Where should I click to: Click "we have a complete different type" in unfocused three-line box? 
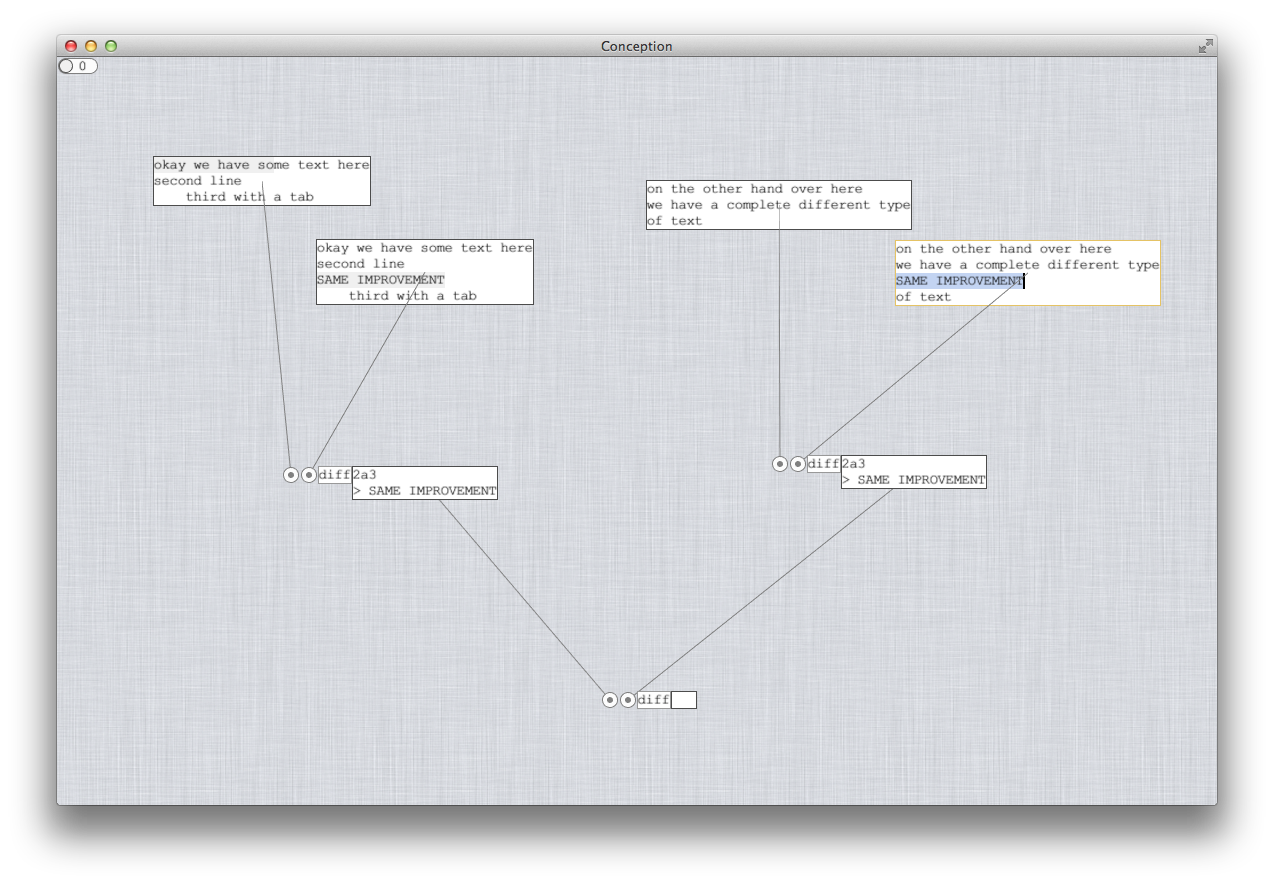click(x=779, y=205)
